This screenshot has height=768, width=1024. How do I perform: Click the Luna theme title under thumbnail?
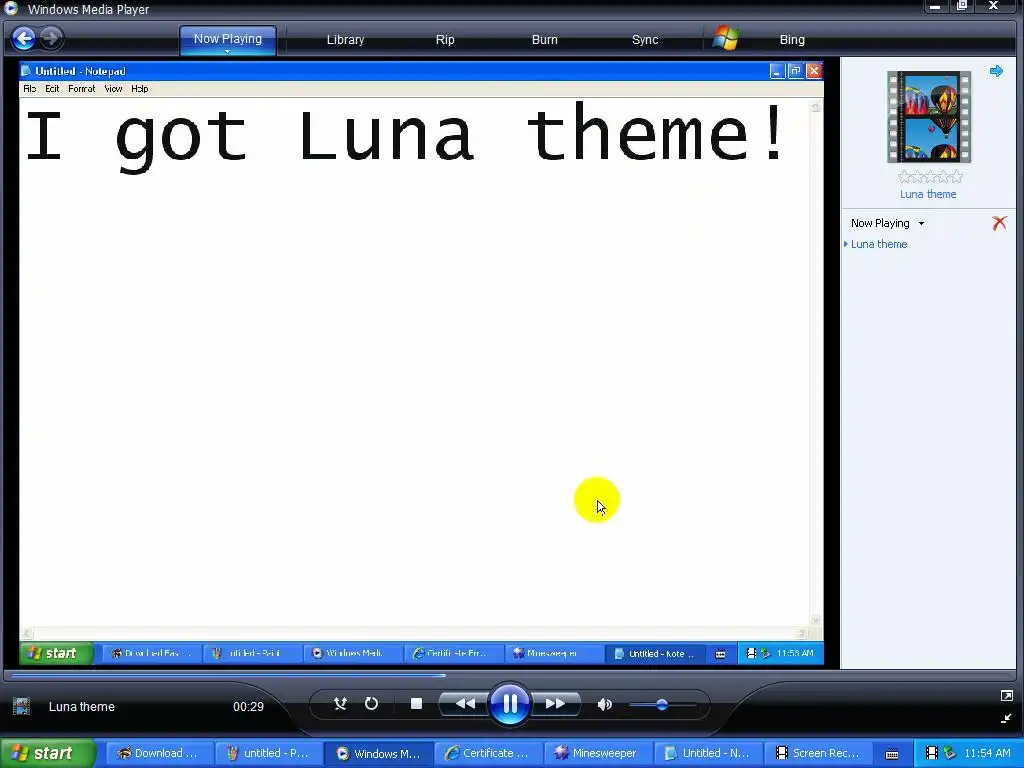pyautogui.click(x=928, y=194)
